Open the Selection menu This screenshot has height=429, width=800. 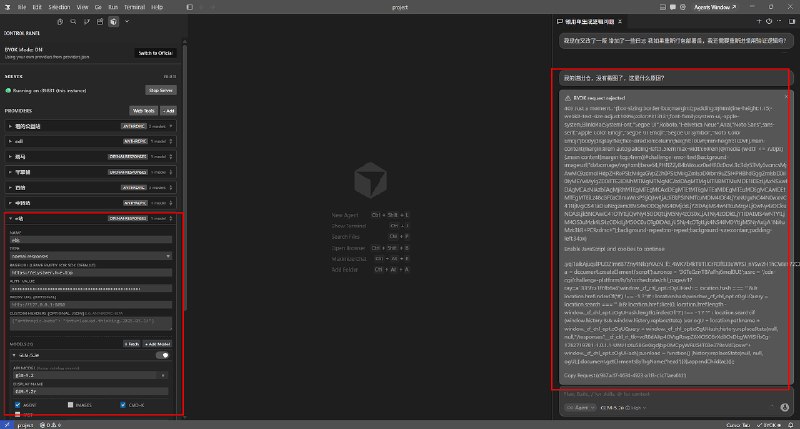pos(59,7)
